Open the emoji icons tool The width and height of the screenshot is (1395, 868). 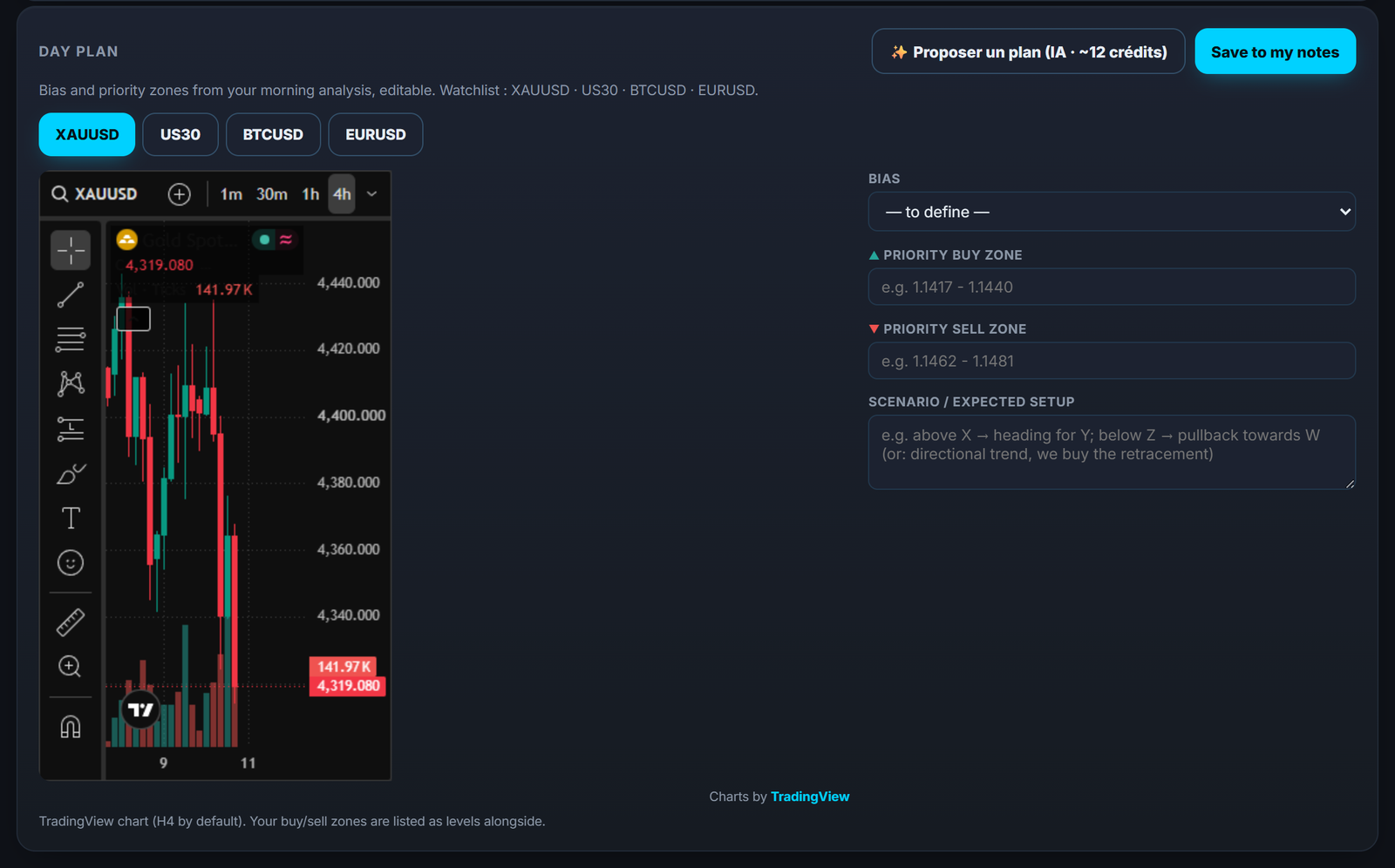71,562
